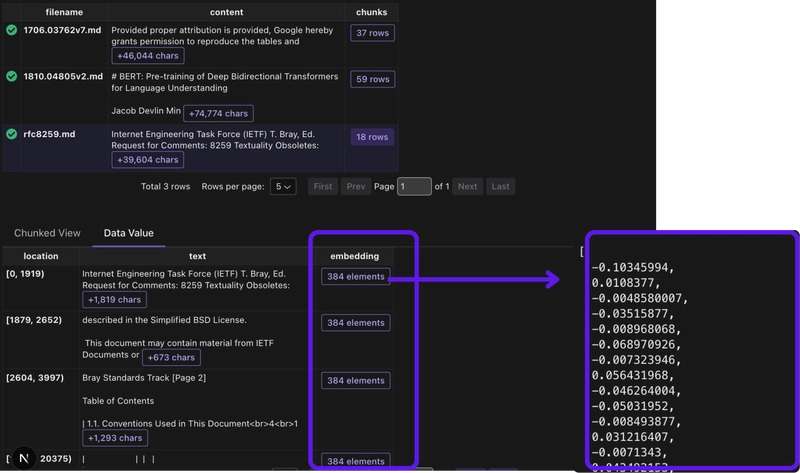Click the Last page button
Viewport: 800px width, 473px height.
tap(501, 186)
